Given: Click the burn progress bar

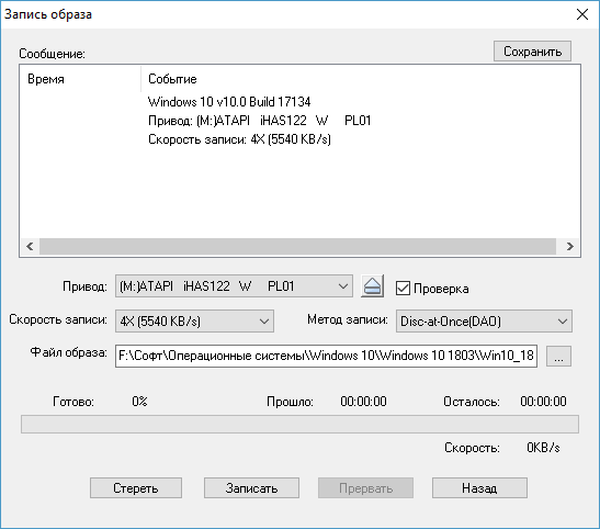Looking at the screenshot, I should (x=297, y=424).
